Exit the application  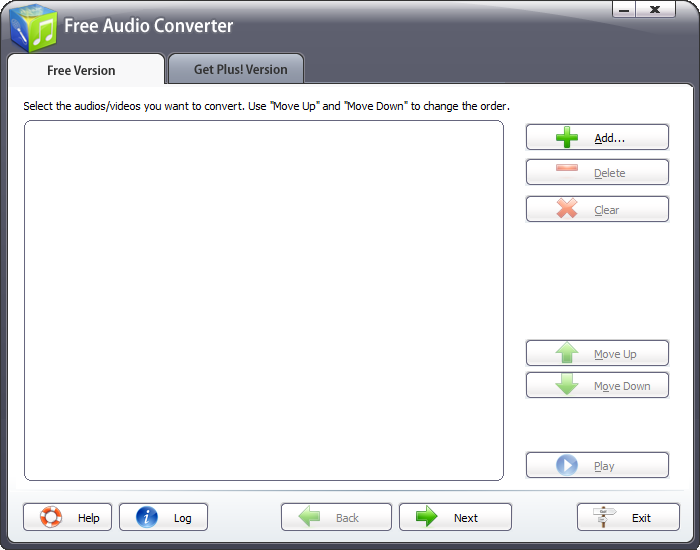[628, 517]
